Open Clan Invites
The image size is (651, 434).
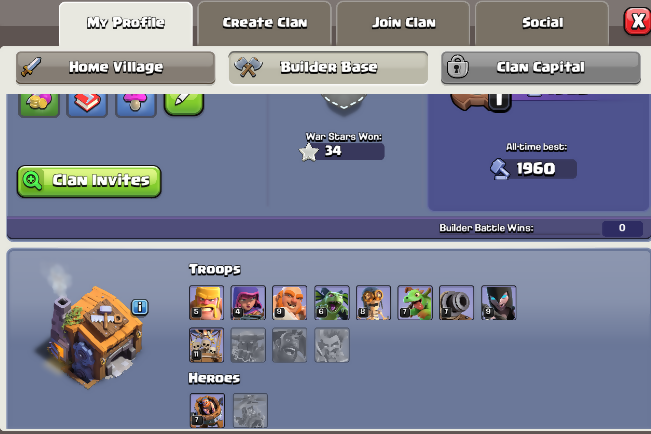(89, 181)
